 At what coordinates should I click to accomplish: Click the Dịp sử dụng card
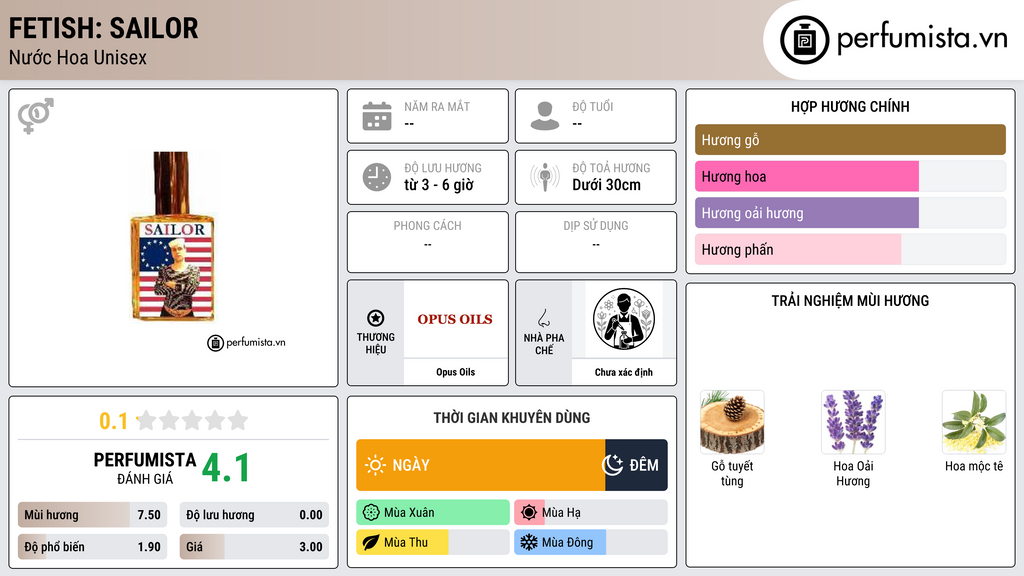(x=596, y=242)
